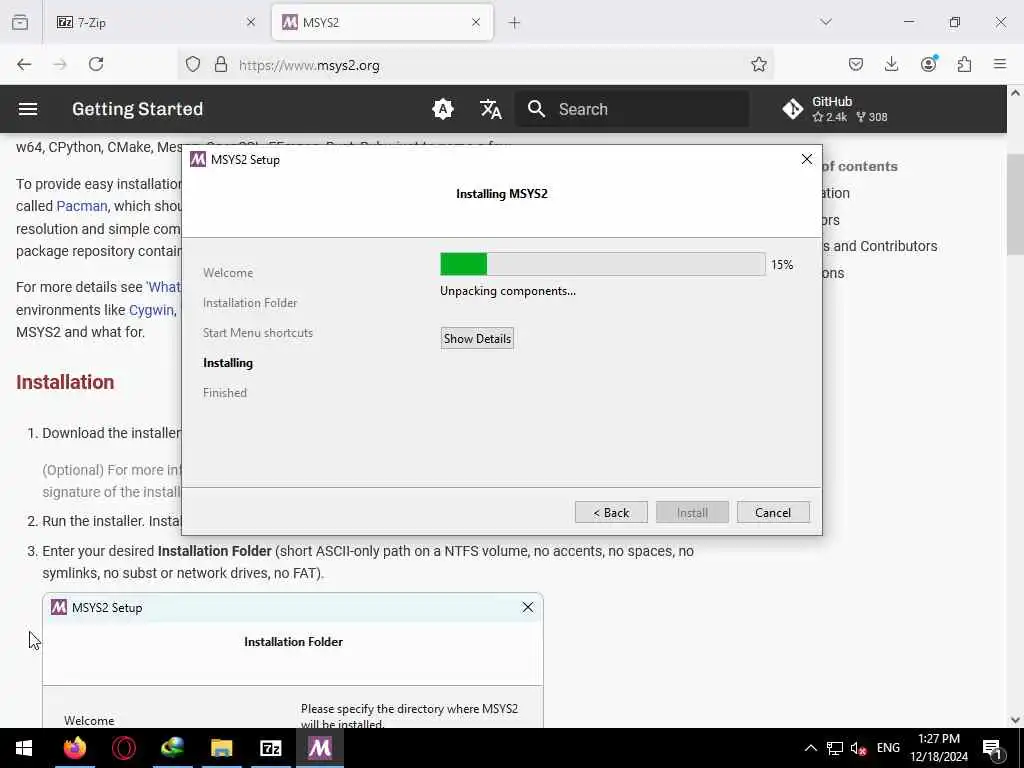Expand the list all tabs chevron
The image size is (1024, 768).
tap(826, 22)
